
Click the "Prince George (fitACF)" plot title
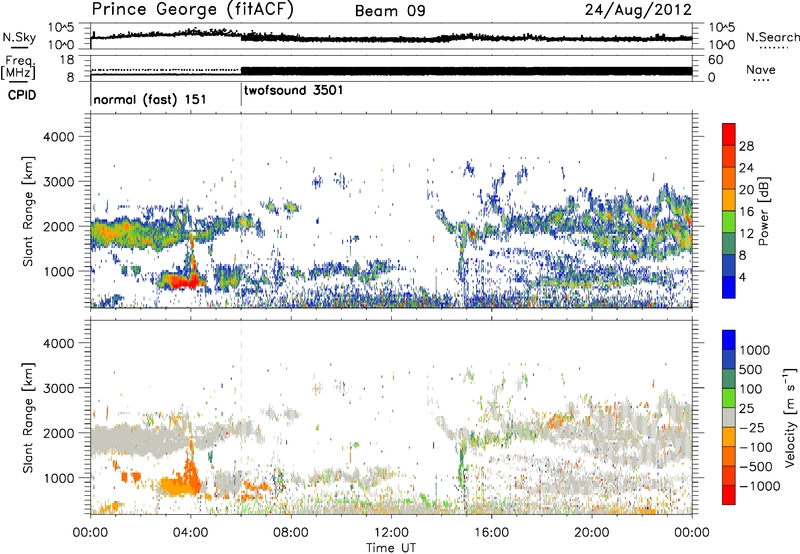tap(193, 9)
